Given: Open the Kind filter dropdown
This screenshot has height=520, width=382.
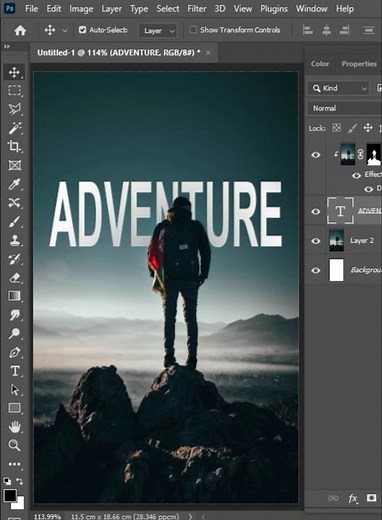Looking at the screenshot, I should coord(339,88).
